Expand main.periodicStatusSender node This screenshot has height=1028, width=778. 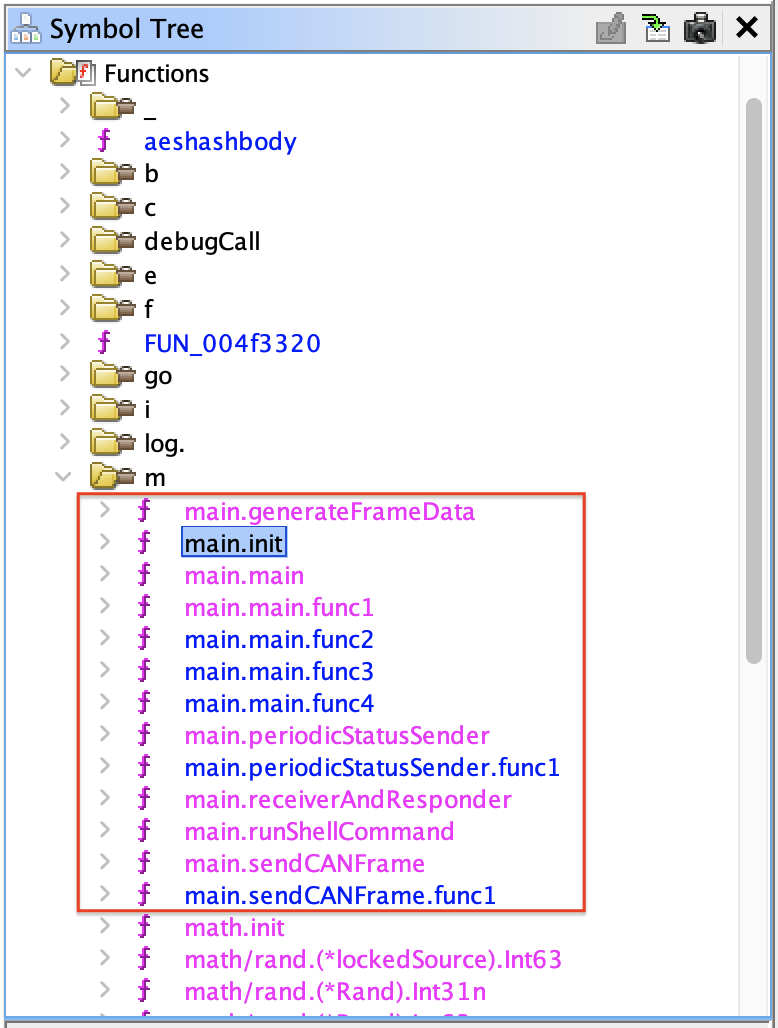[105, 734]
